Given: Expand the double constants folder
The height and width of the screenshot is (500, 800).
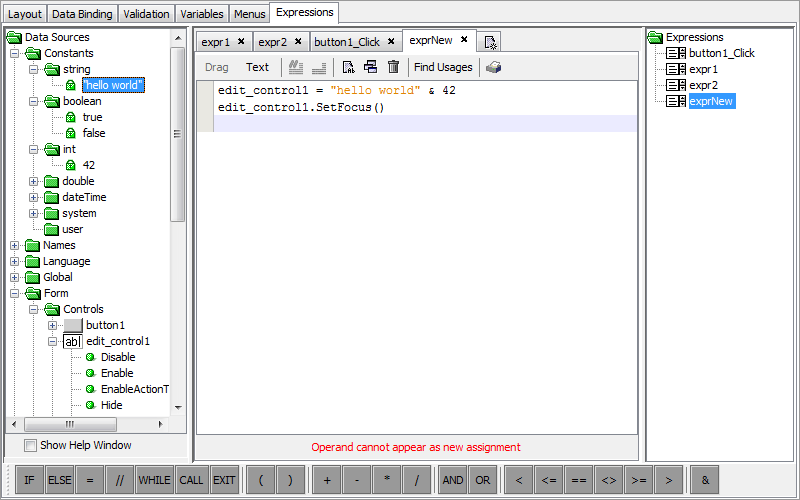Looking at the screenshot, I should coord(34,181).
